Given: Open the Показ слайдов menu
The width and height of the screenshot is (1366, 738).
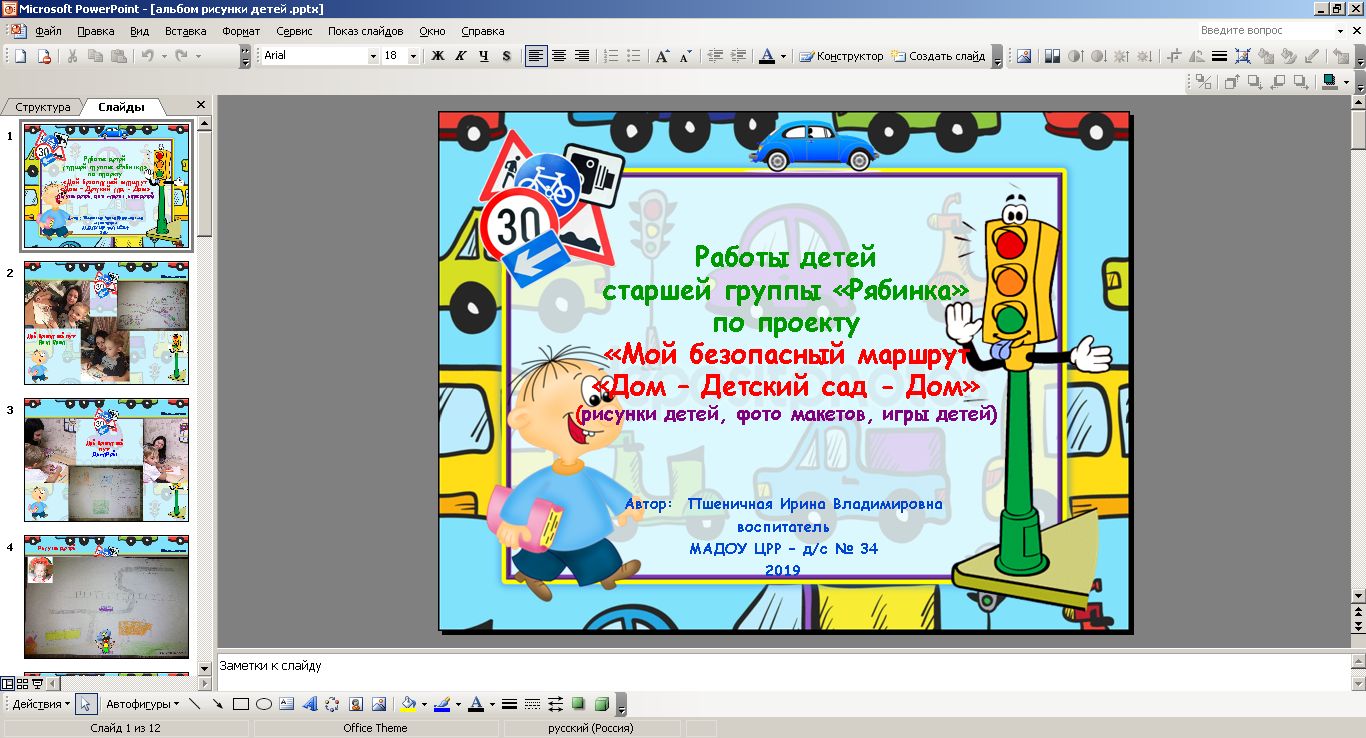Looking at the screenshot, I should pyautogui.click(x=365, y=31).
